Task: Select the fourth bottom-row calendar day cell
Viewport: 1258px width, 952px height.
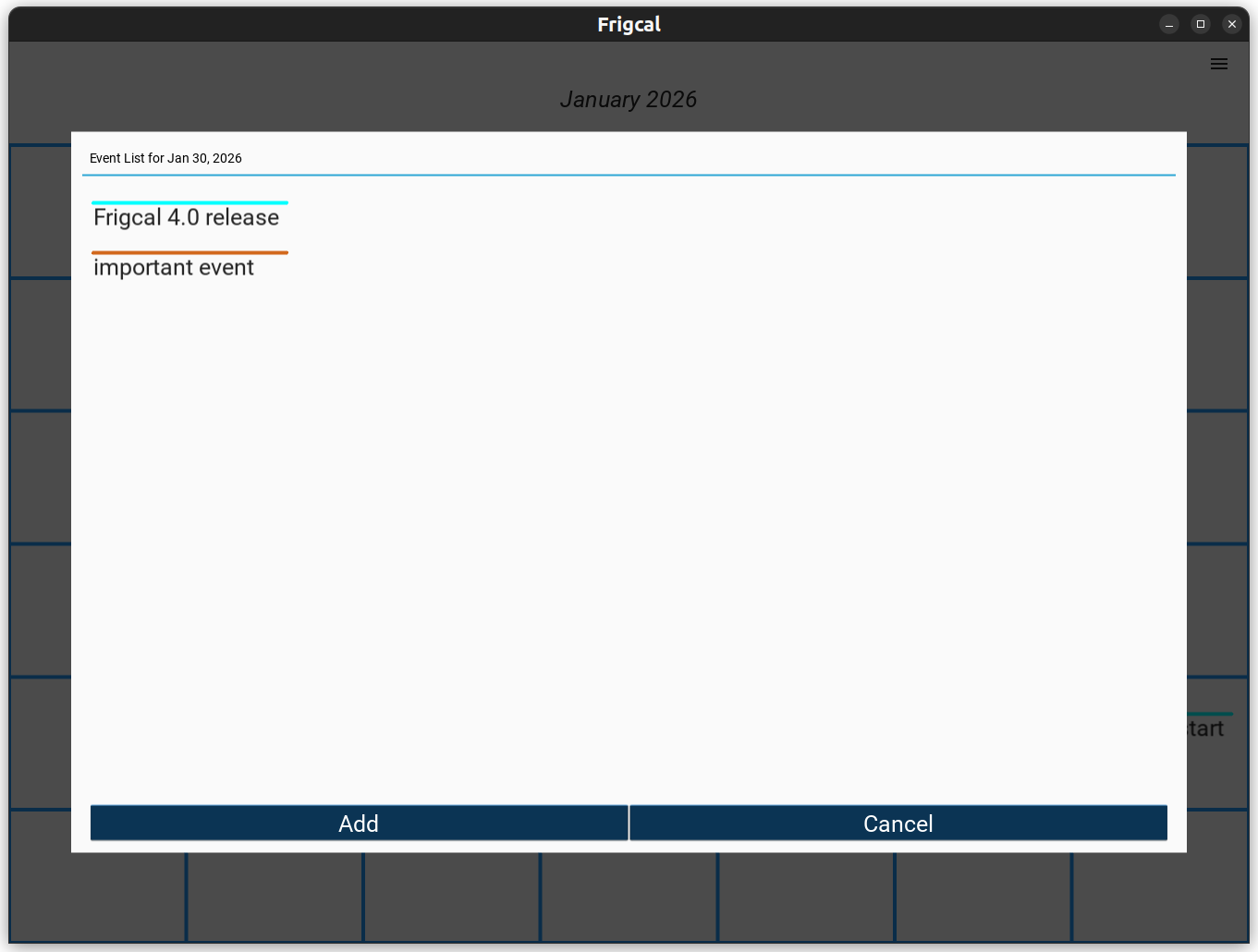Action: tap(629, 897)
